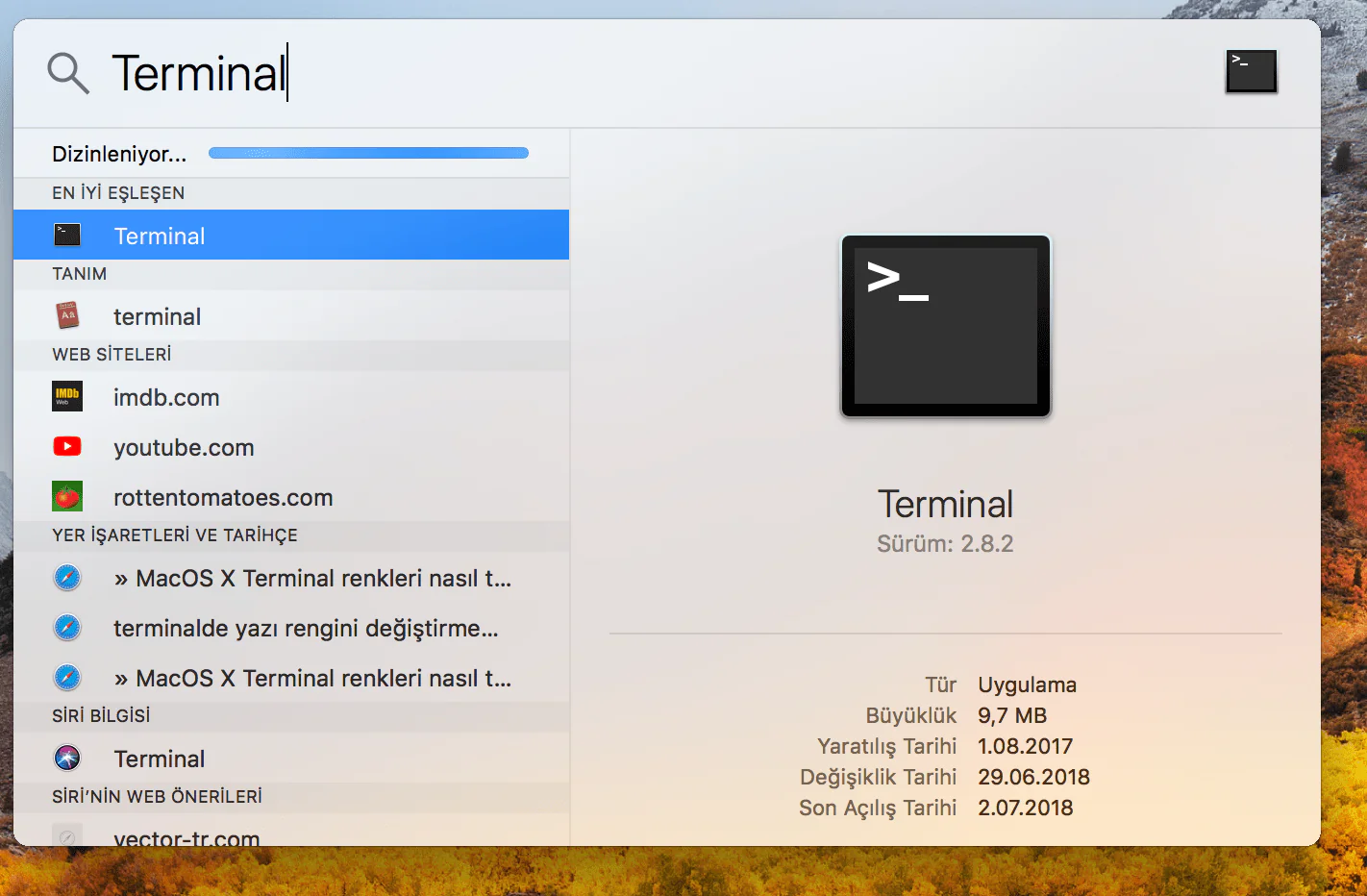1367x896 pixels.
Task: Click the magnifying glass search icon
Action: 66,72
